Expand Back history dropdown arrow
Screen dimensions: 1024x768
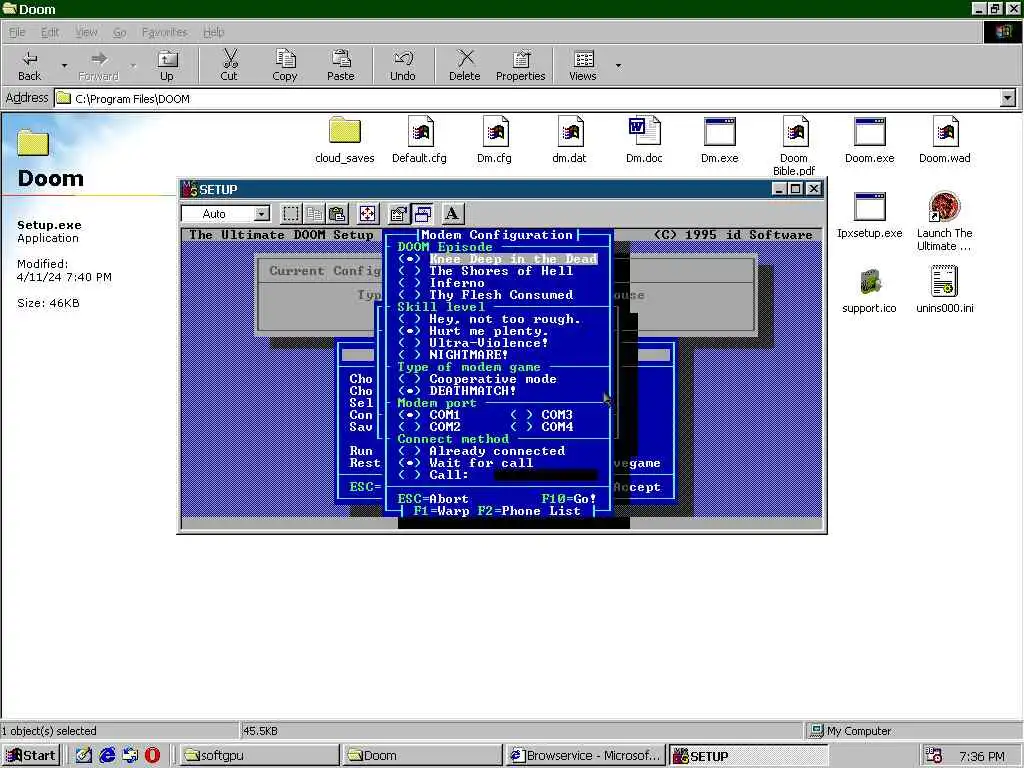64,65
